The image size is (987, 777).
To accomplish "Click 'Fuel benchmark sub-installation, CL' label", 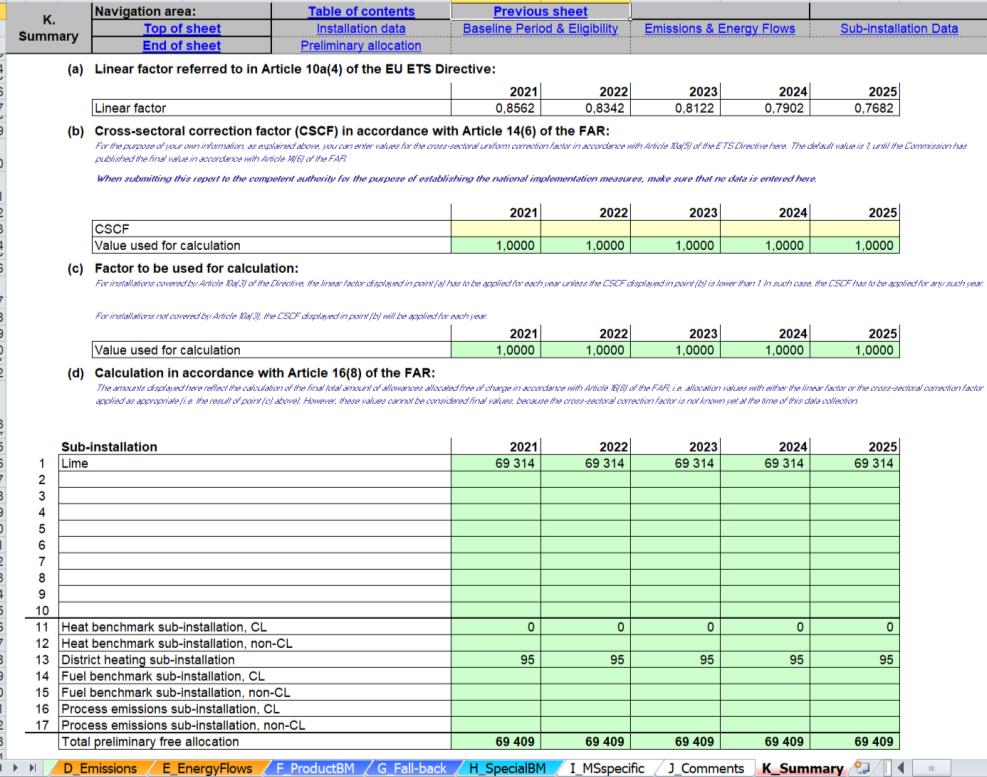I will pyautogui.click(x=255, y=676).
